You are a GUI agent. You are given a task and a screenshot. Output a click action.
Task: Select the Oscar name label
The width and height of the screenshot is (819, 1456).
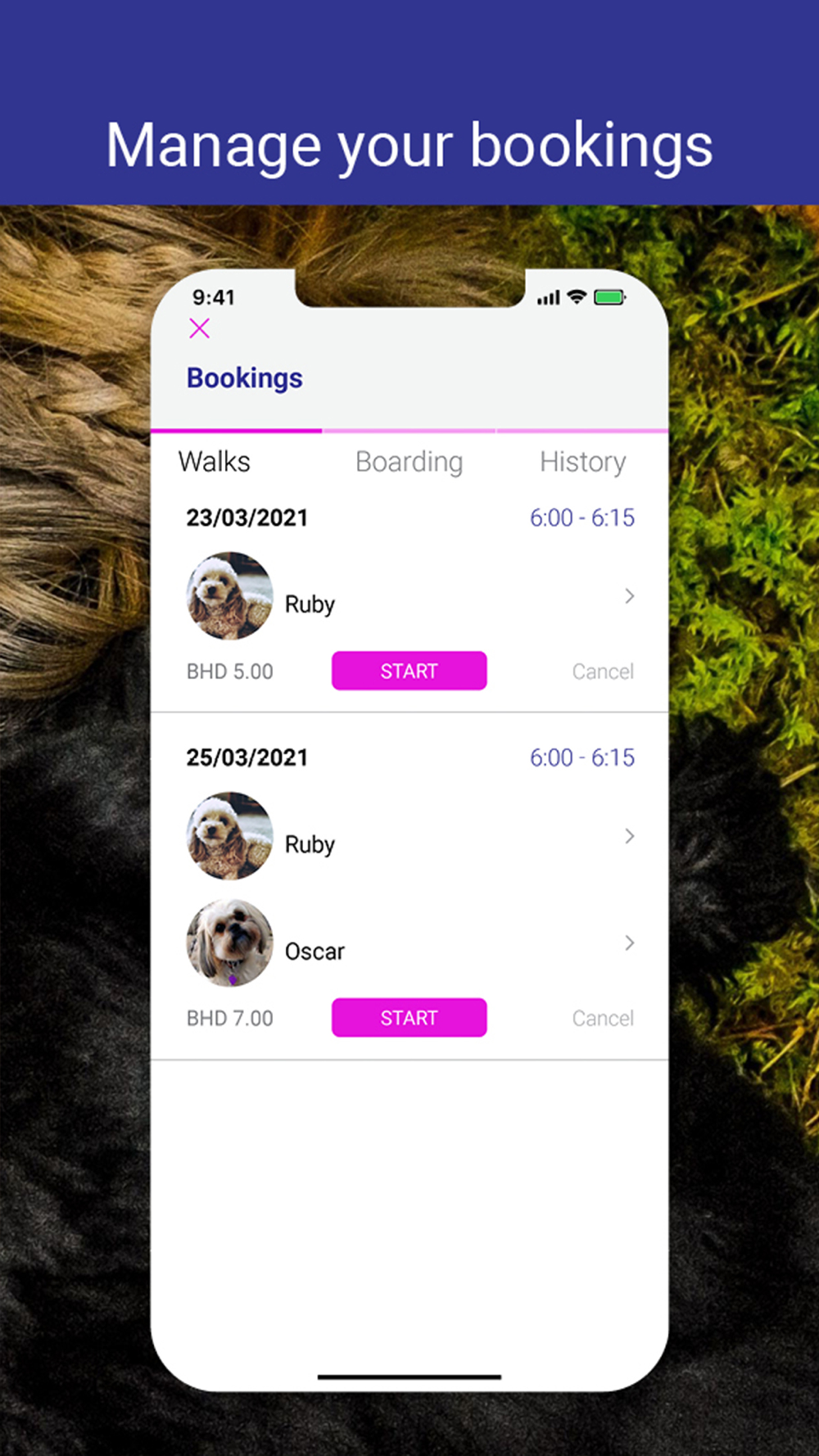coord(314,952)
